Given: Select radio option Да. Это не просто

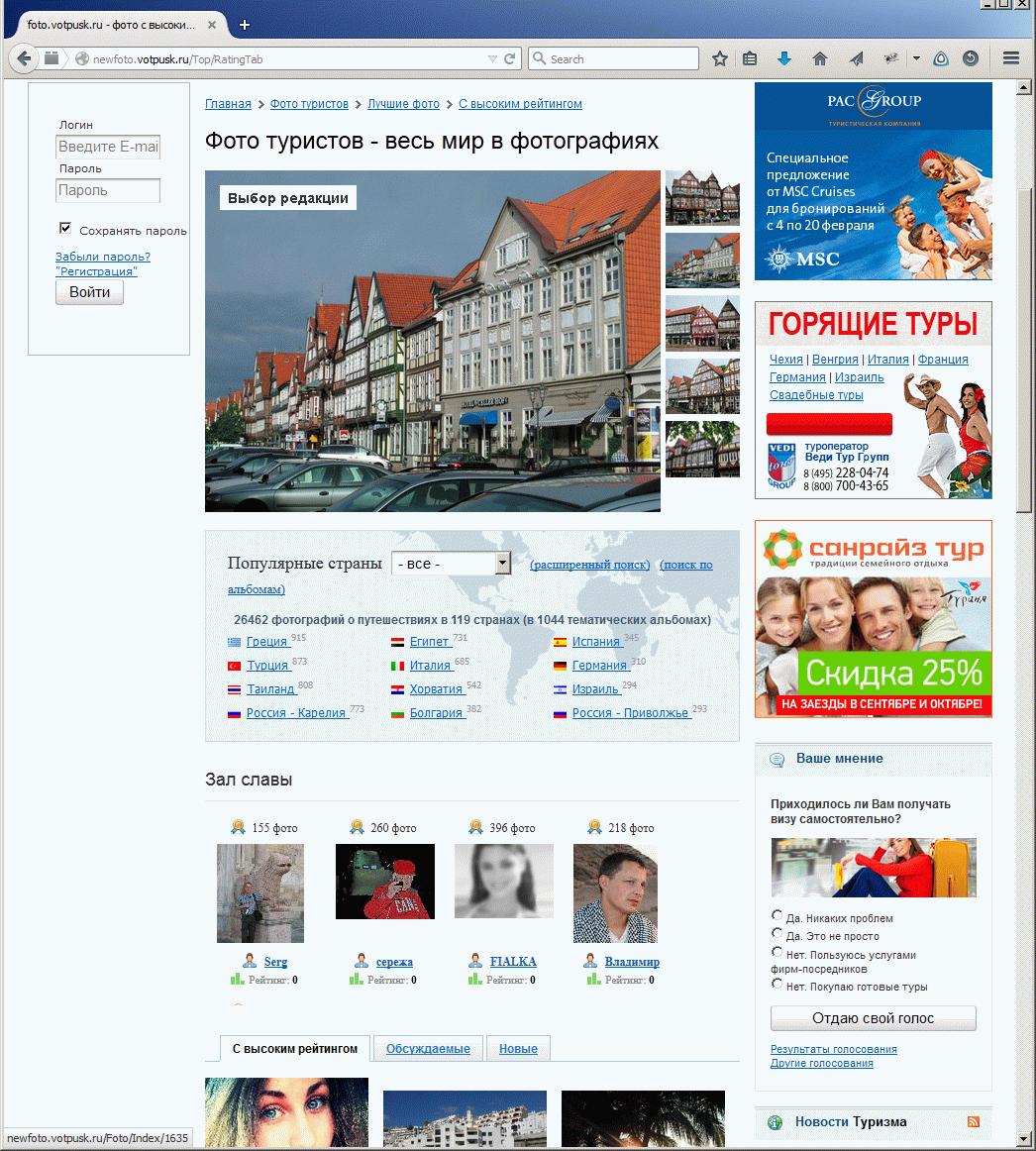Looking at the screenshot, I should pos(777,933).
